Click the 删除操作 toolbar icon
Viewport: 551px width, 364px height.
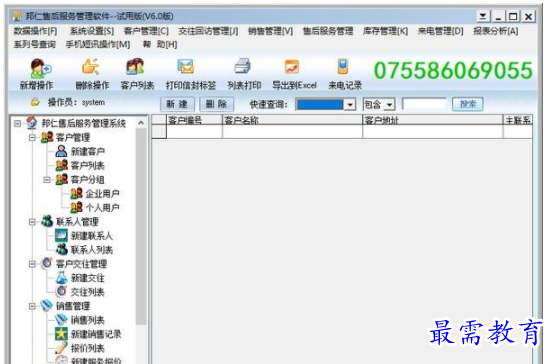(90, 67)
